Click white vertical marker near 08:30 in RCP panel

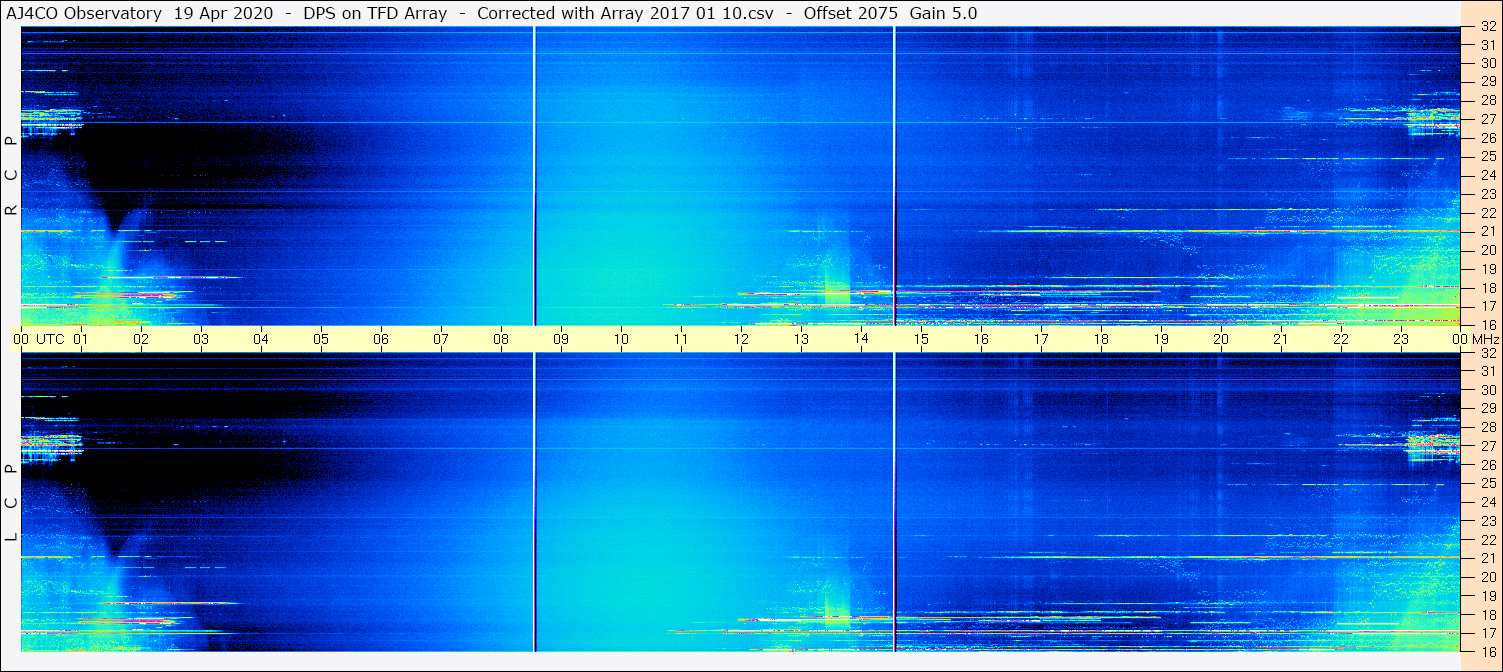[535, 176]
